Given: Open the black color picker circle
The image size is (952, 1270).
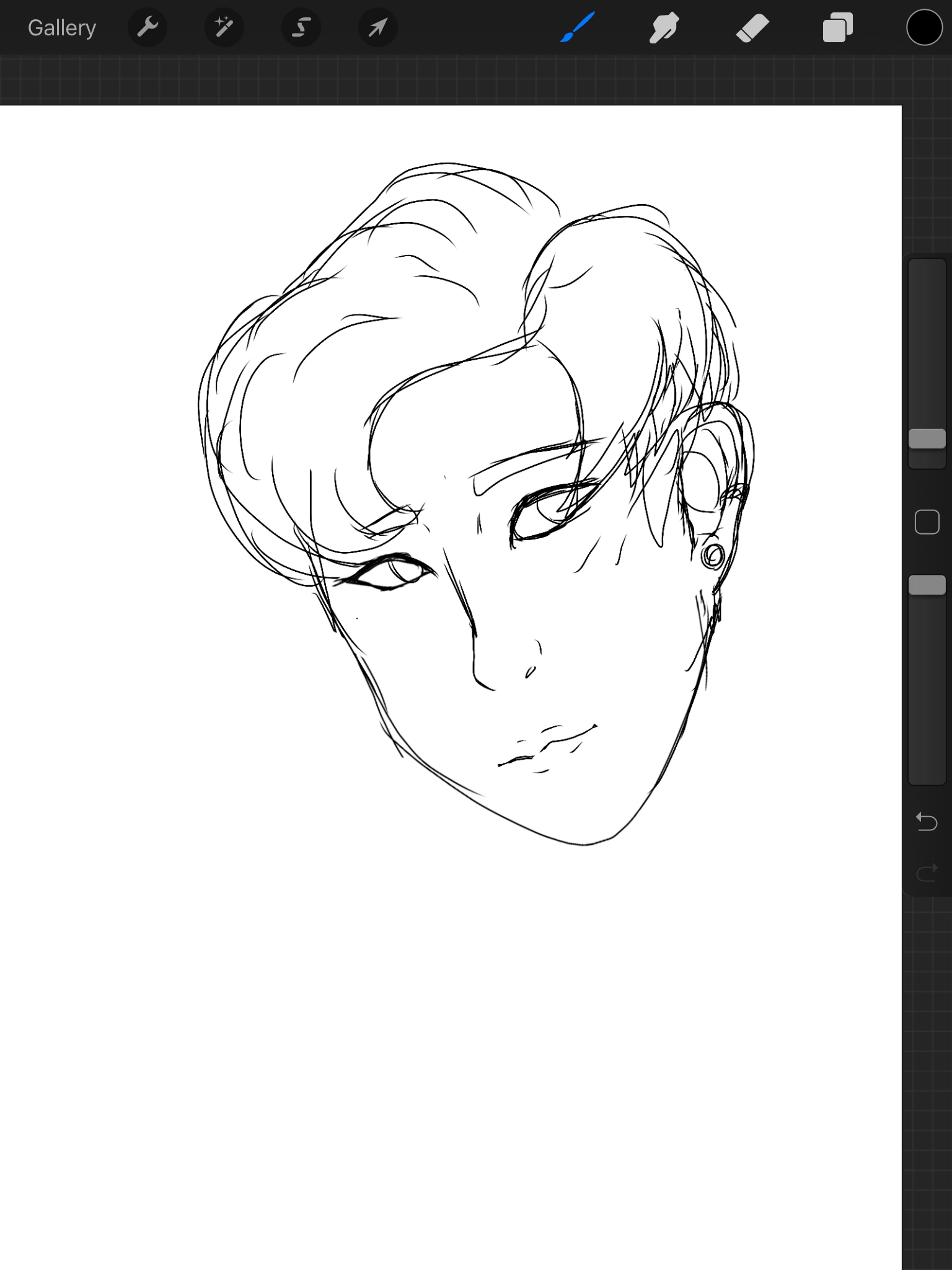Looking at the screenshot, I should coord(924,28).
